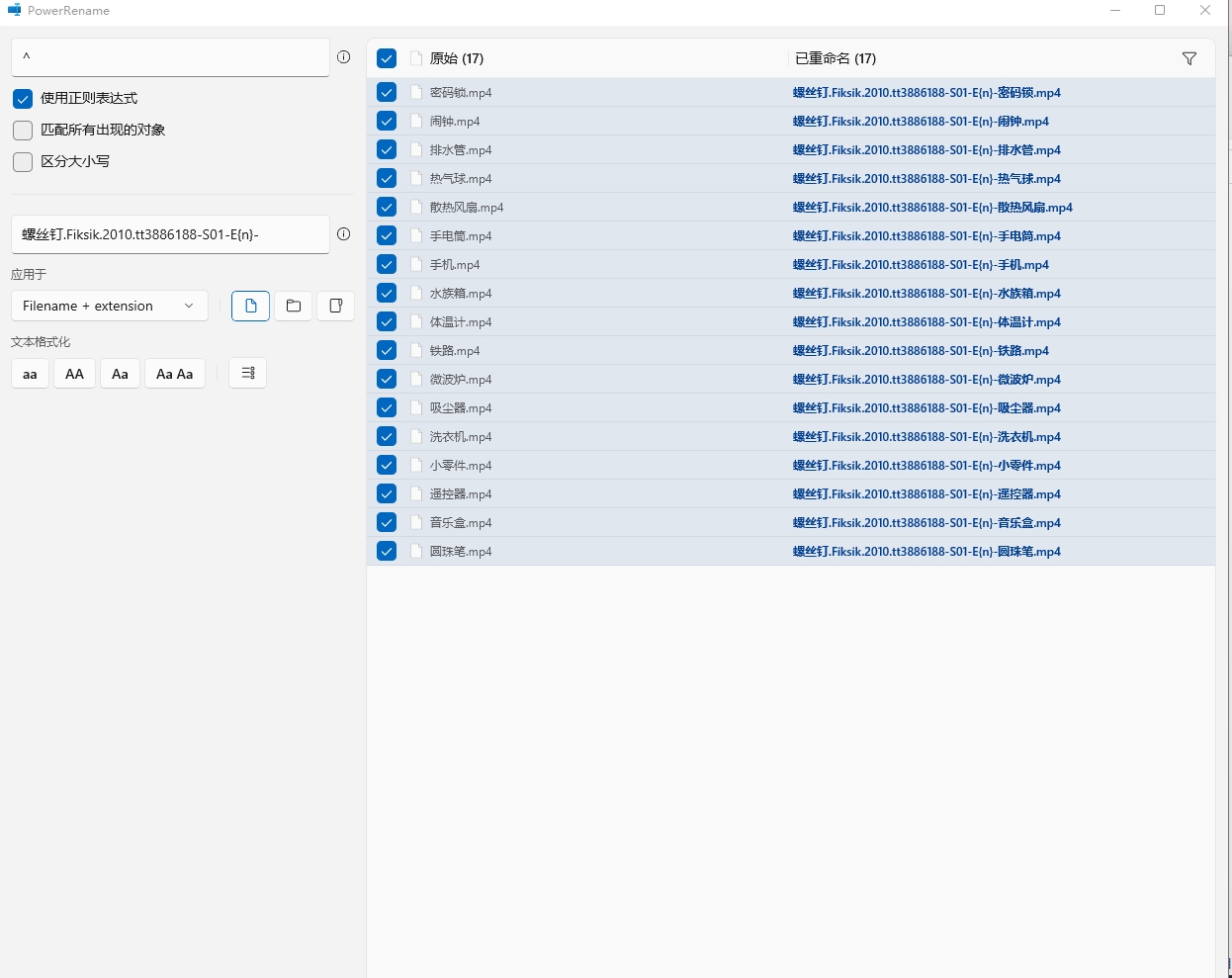Click renamed preview ending in 散热风扇.mp4
Viewport: 1232px width, 978px height.
tap(932, 207)
